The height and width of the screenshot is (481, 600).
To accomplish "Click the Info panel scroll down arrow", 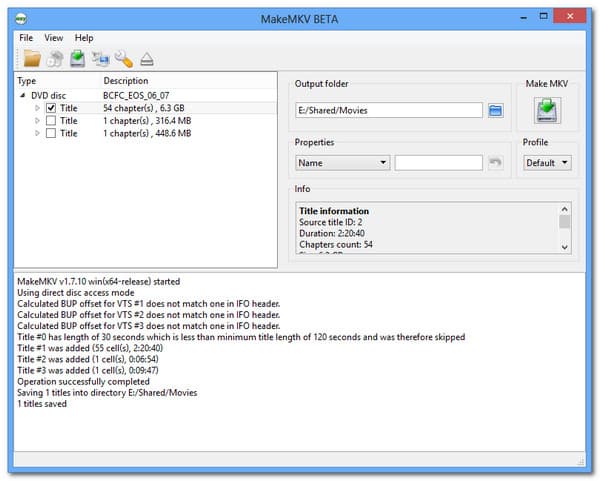I will [x=564, y=247].
